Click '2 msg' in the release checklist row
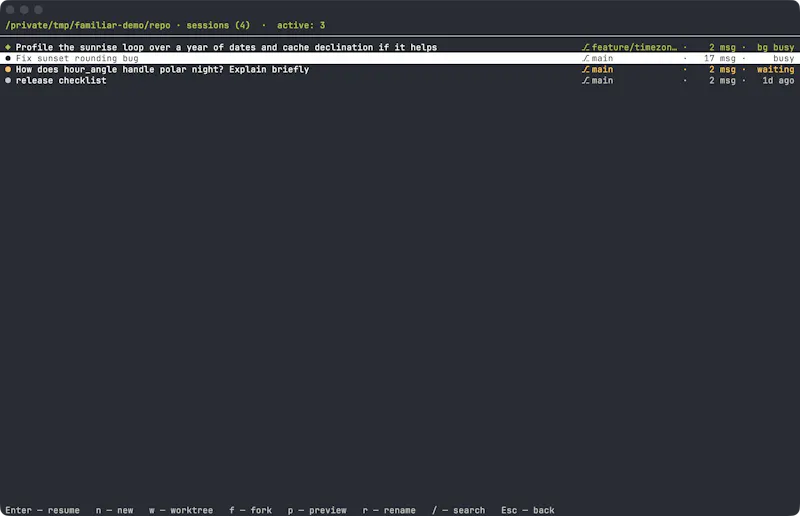This screenshot has height=516, width=800. [x=722, y=81]
